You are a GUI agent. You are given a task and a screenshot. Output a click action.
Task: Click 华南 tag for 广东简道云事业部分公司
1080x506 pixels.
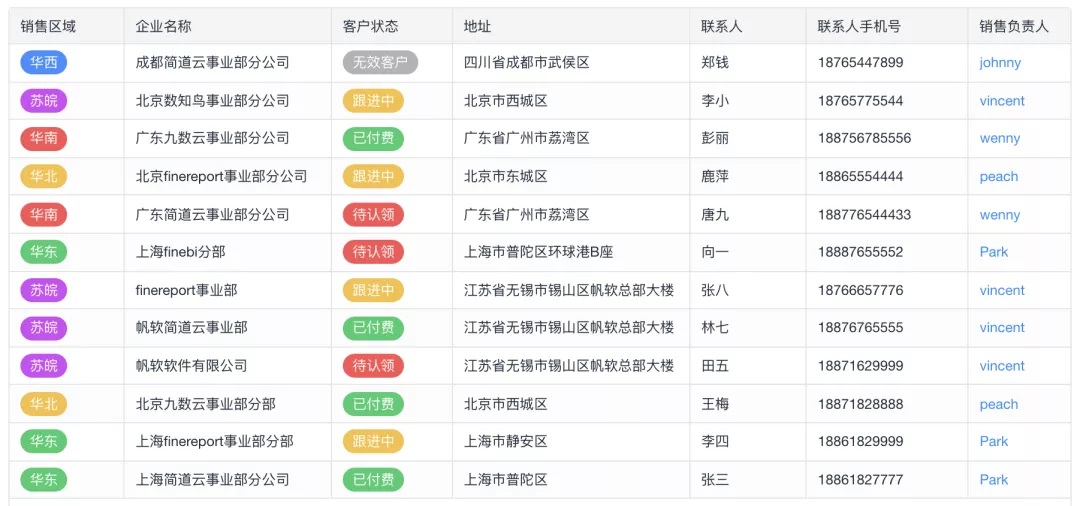(43, 214)
